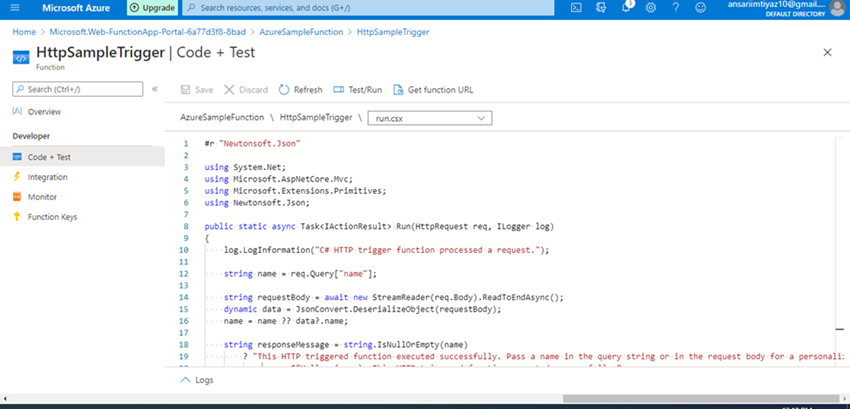The width and height of the screenshot is (850, 409).
Task: Click HttpSampleTrigger in the file path
Action: click(x=316, y=117)
